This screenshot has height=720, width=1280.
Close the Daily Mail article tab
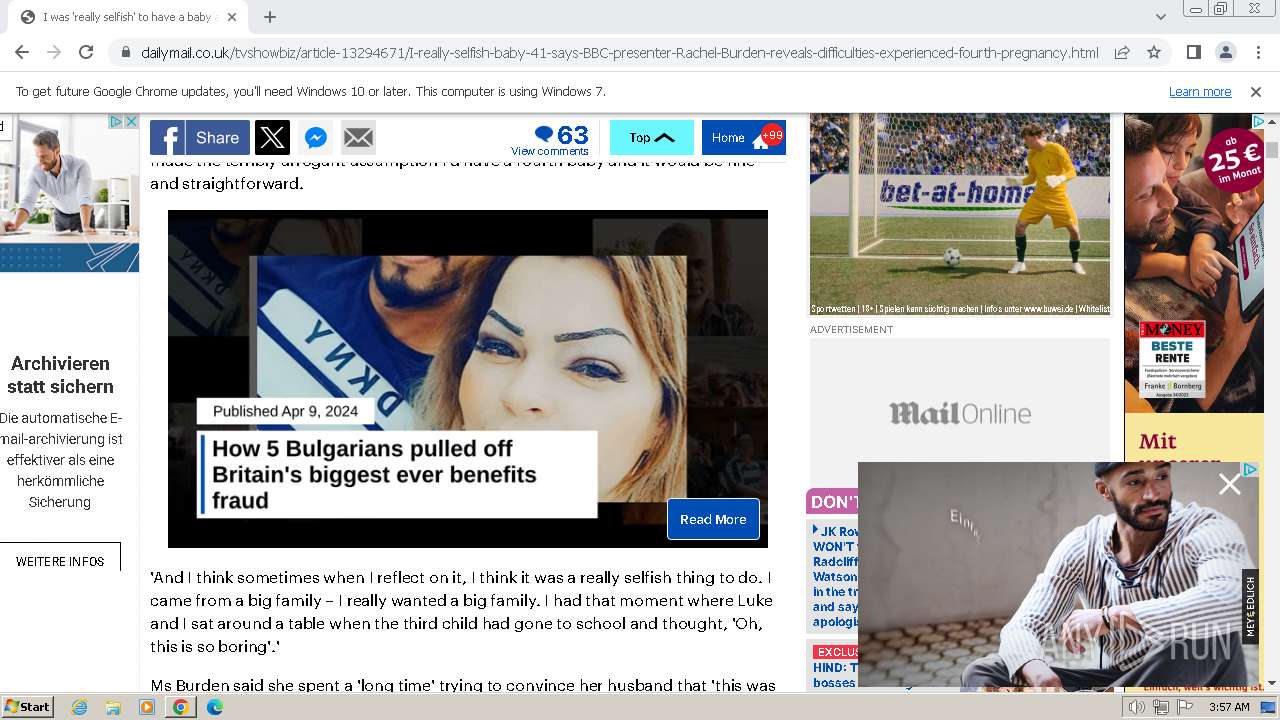pos(233,17)
